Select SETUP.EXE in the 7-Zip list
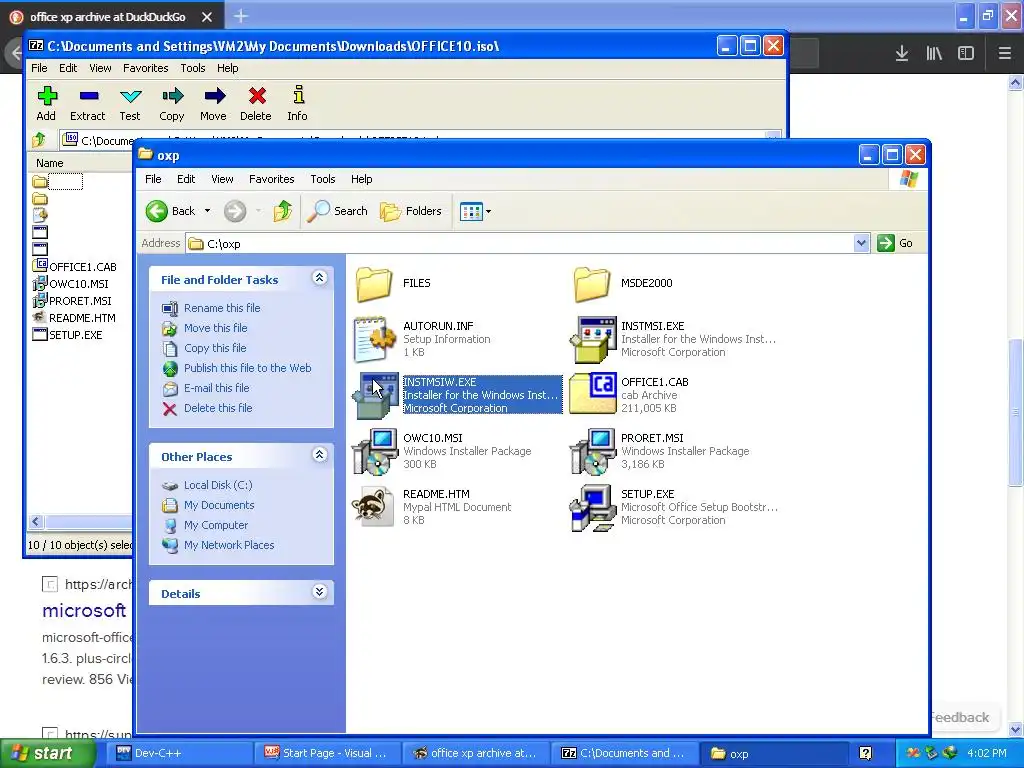The image size is (1024, 768). click(x=75, y=335)
